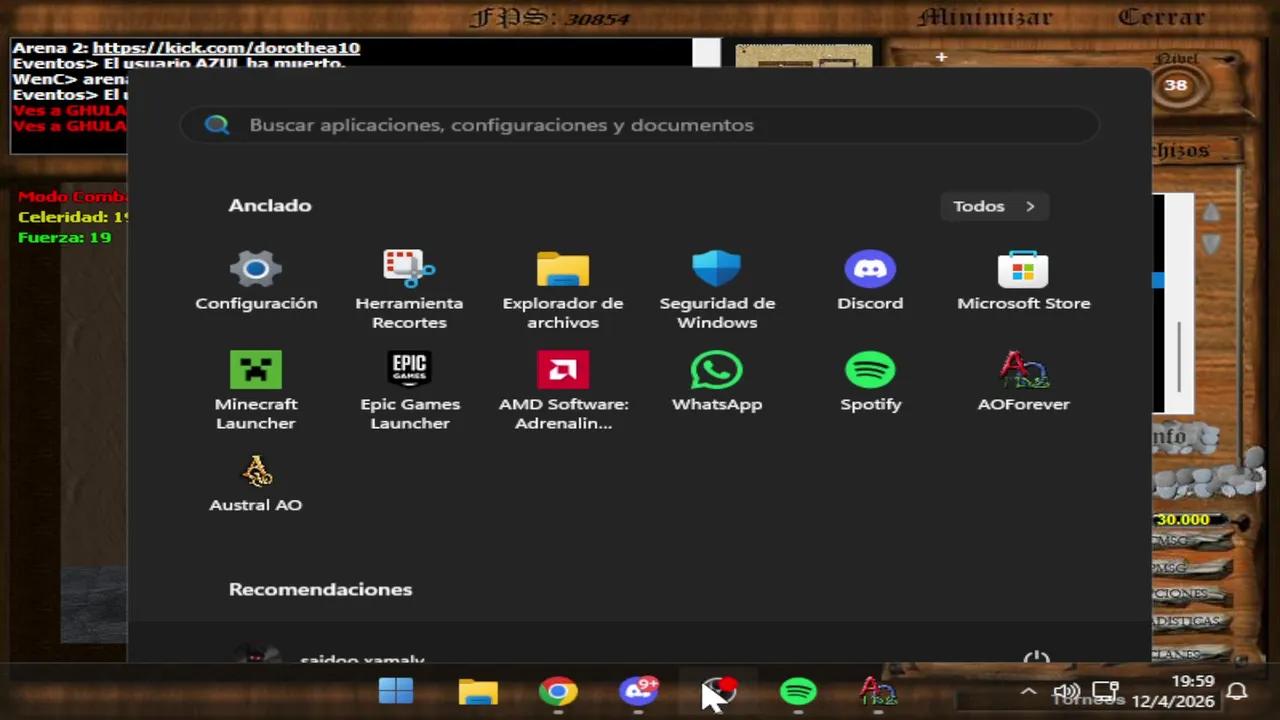
Task: Launch AOForever from pinned apps
Action: coord(1023,382)
